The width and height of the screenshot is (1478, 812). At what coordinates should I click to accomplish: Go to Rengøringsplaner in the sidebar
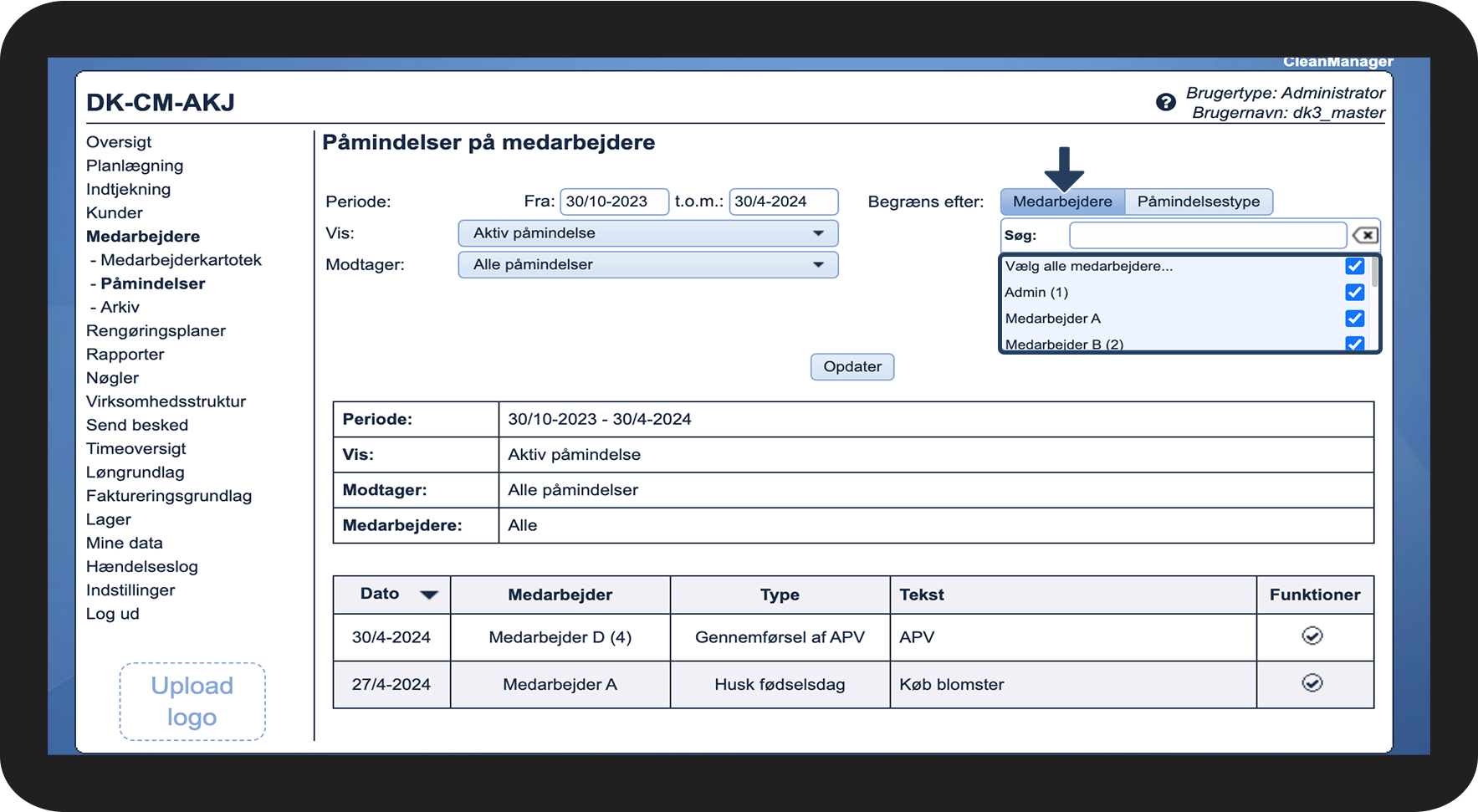[x=156, y=330]
